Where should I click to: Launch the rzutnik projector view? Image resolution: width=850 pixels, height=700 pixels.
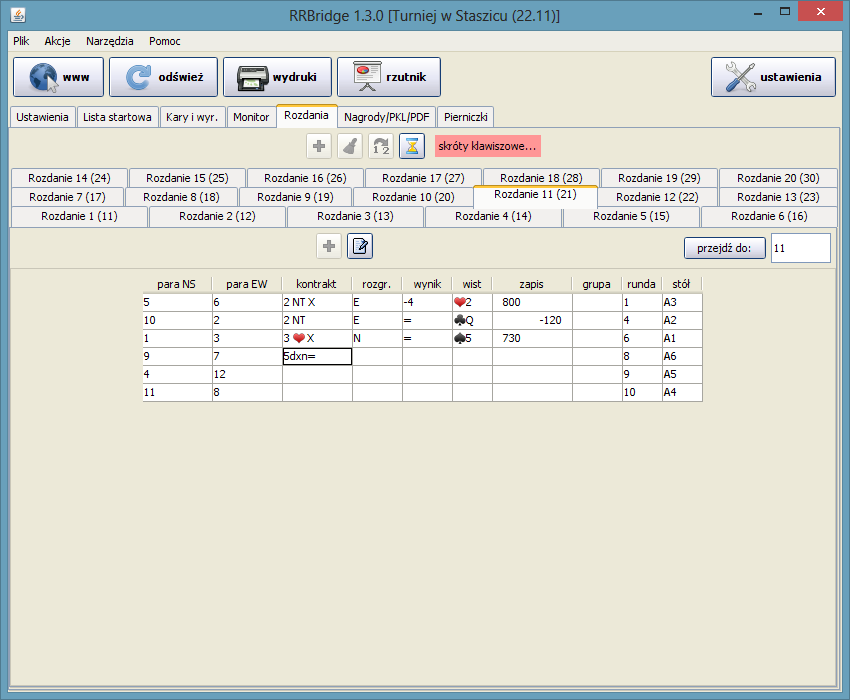pos(389,77)
